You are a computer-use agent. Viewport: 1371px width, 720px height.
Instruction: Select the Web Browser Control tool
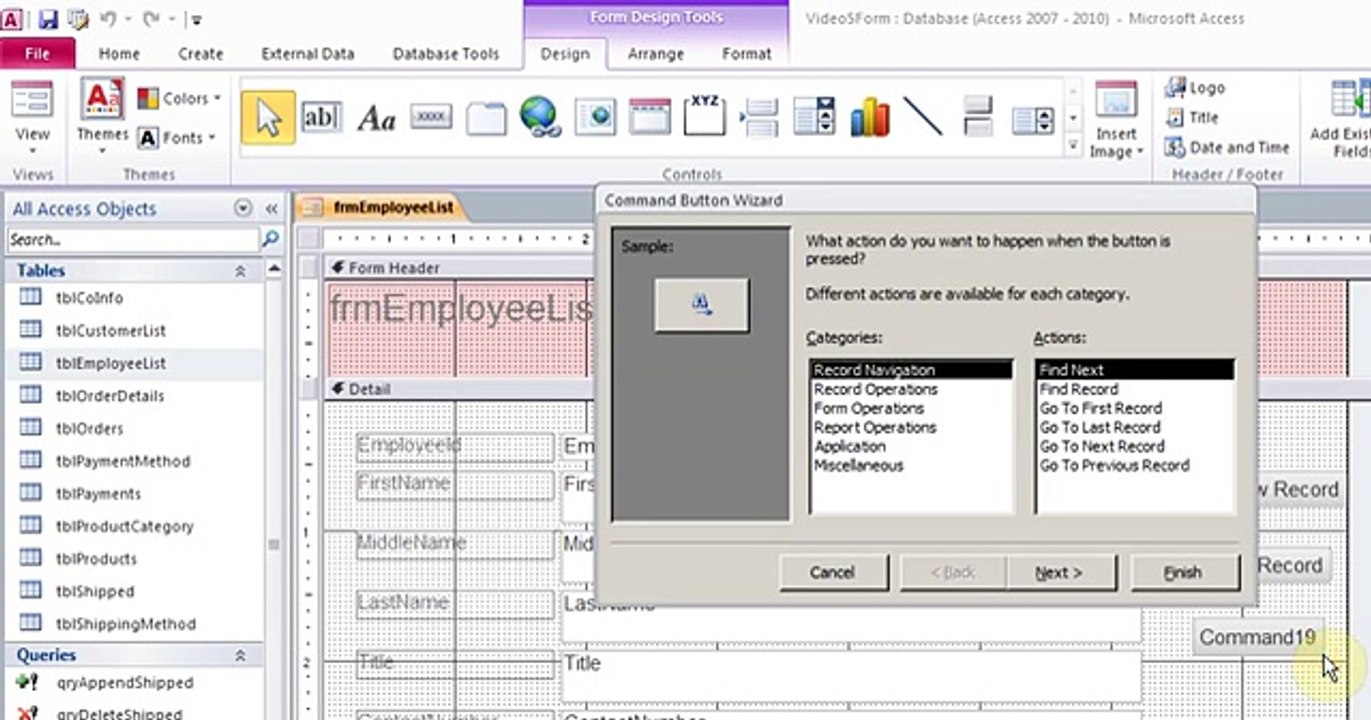[596, 117]
